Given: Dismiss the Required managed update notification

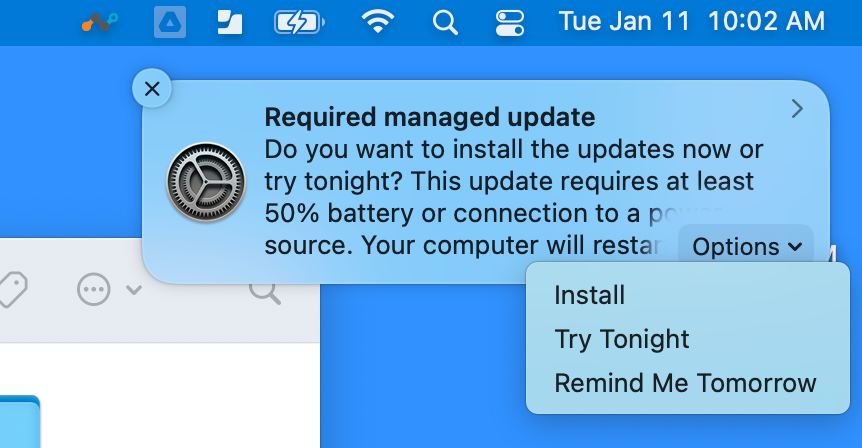Looking at the screenshot, I should [x=152, y=89].
